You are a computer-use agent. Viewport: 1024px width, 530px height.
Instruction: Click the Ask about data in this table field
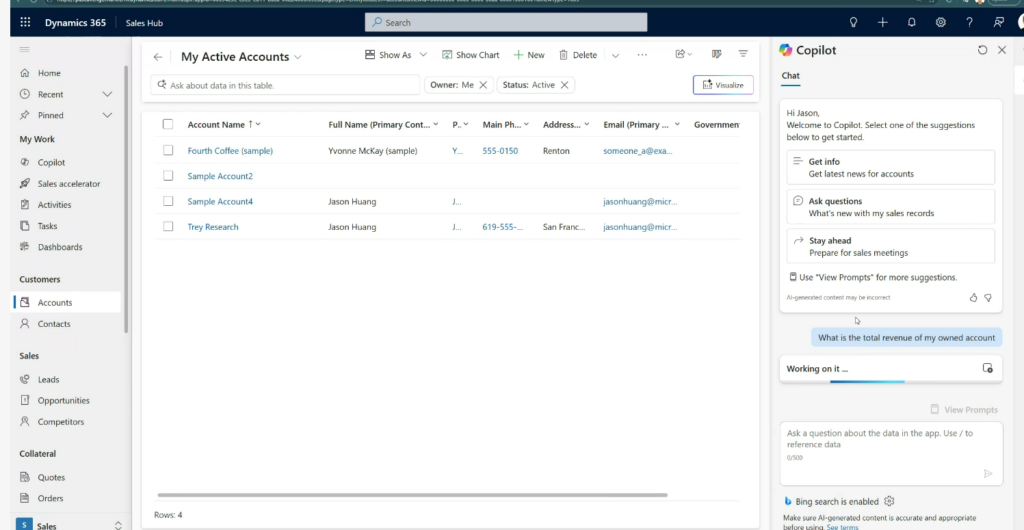tap(285, 85)
